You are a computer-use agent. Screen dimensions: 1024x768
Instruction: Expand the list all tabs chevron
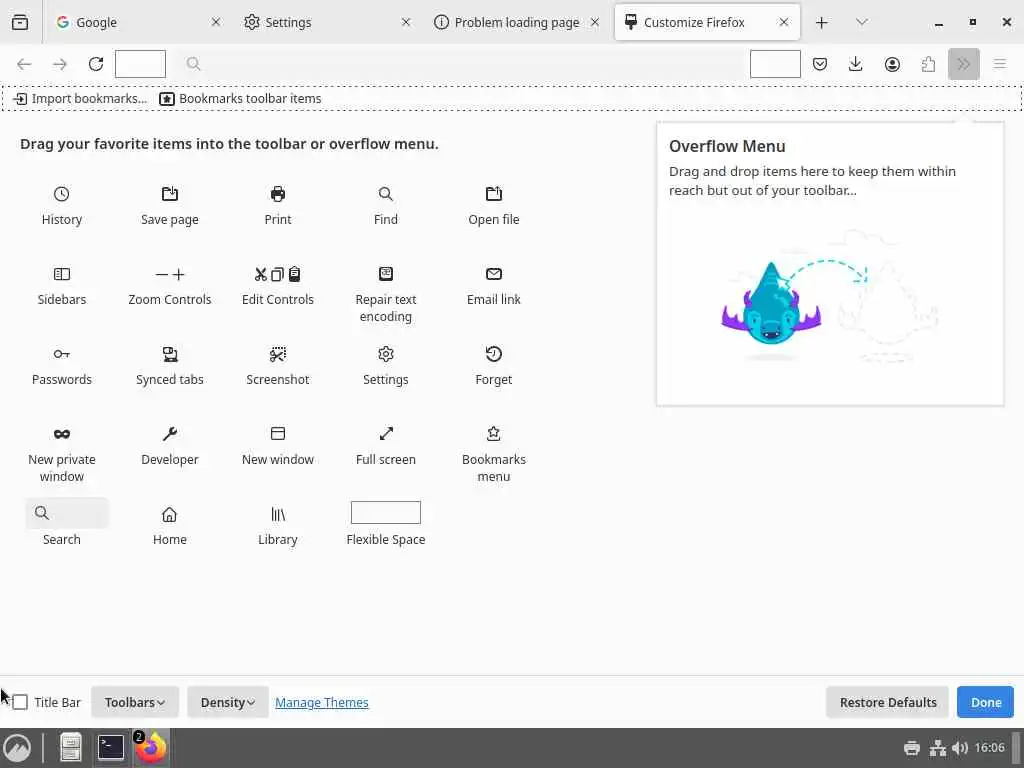click(862, 22)
